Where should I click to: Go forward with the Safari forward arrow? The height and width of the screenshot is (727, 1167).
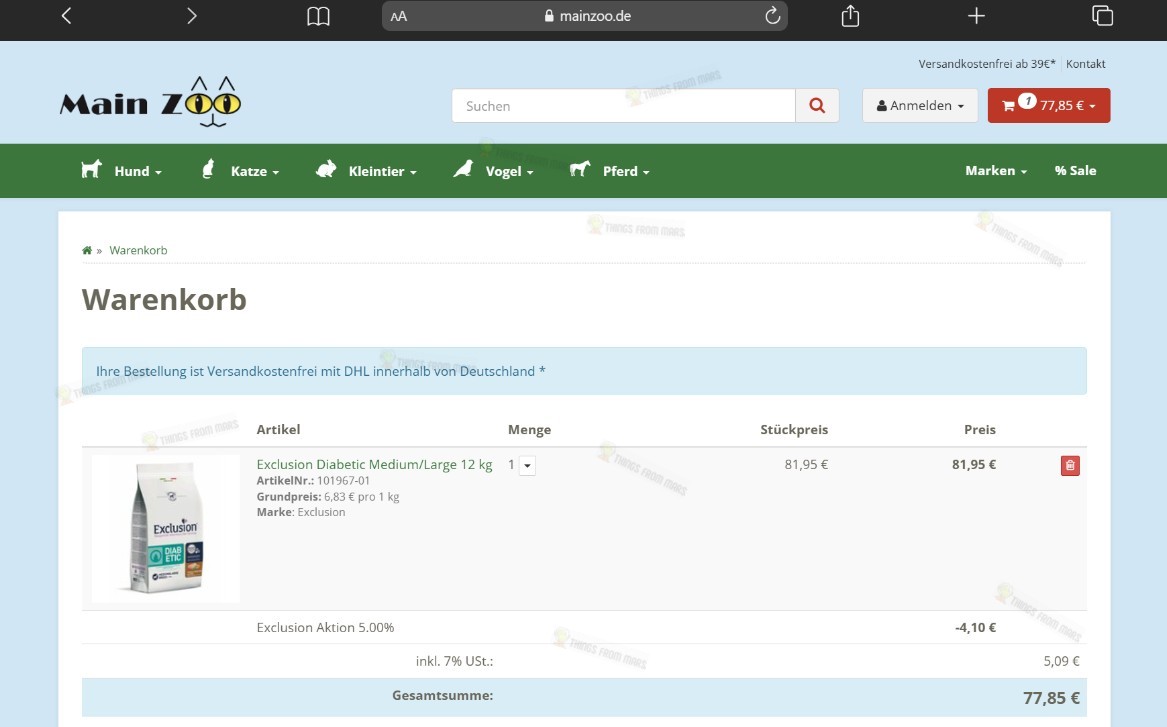click(191, 16)
